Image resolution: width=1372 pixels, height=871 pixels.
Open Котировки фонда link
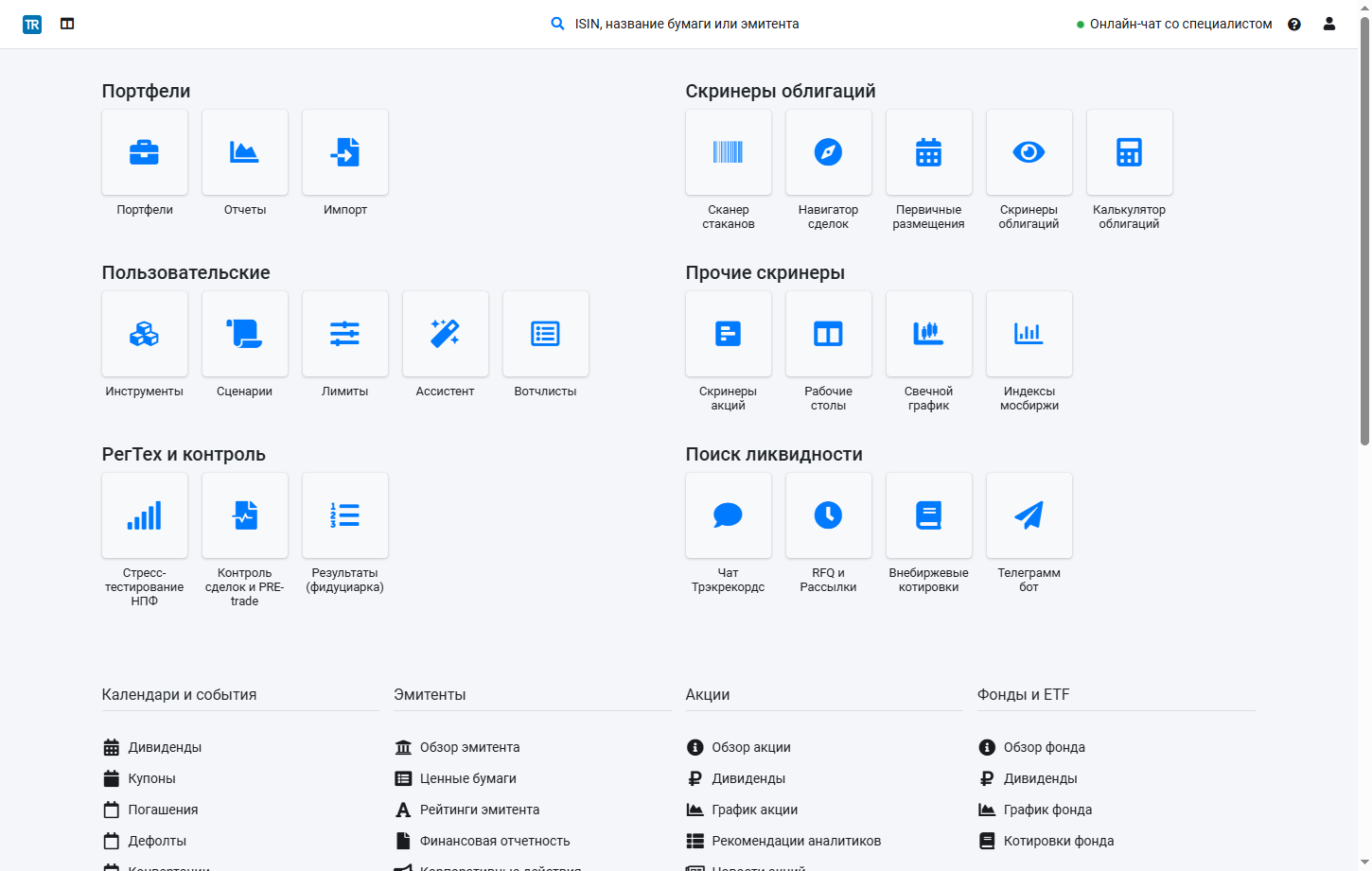(x=1058, y=841)
